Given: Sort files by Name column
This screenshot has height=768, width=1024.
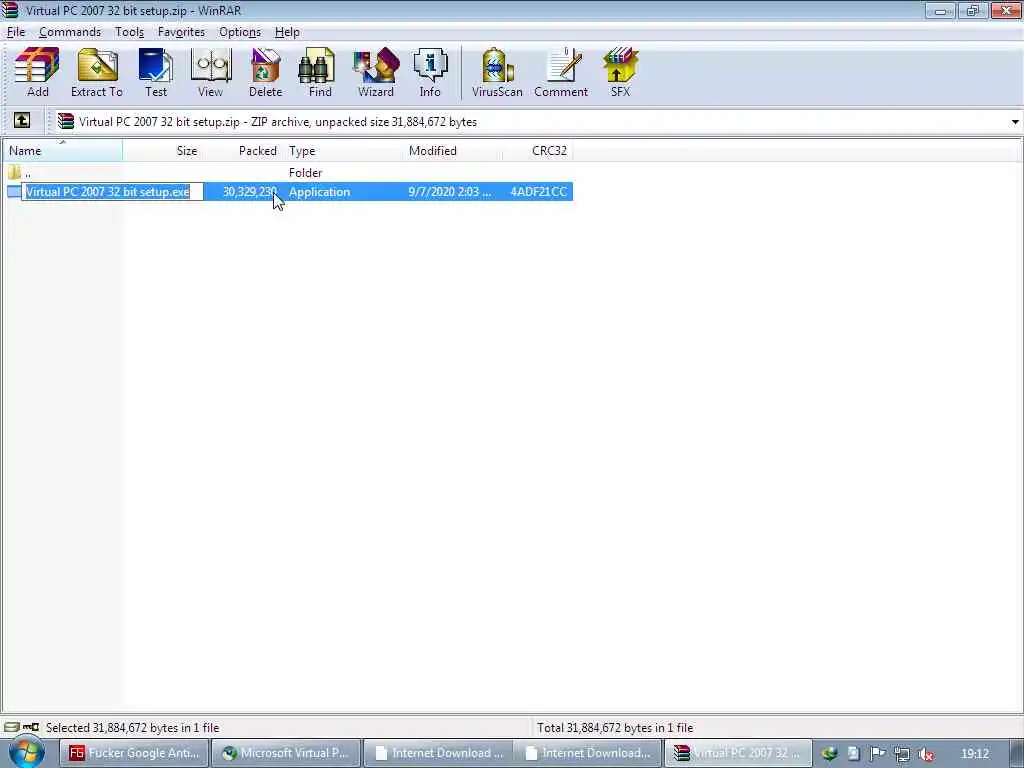Looking at the screenshot, I should tap(63, 151).
